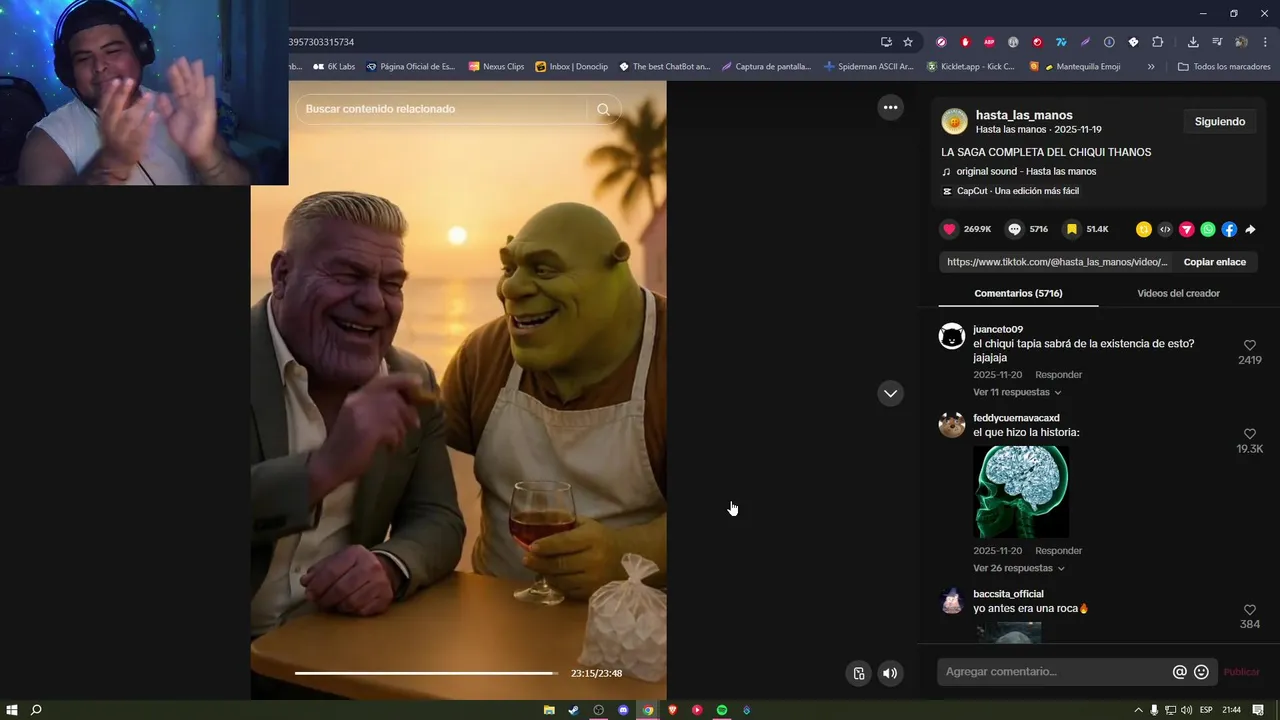
Task: Like feddycuernavacaxd's comment
Action: [x=1249, y=434]
